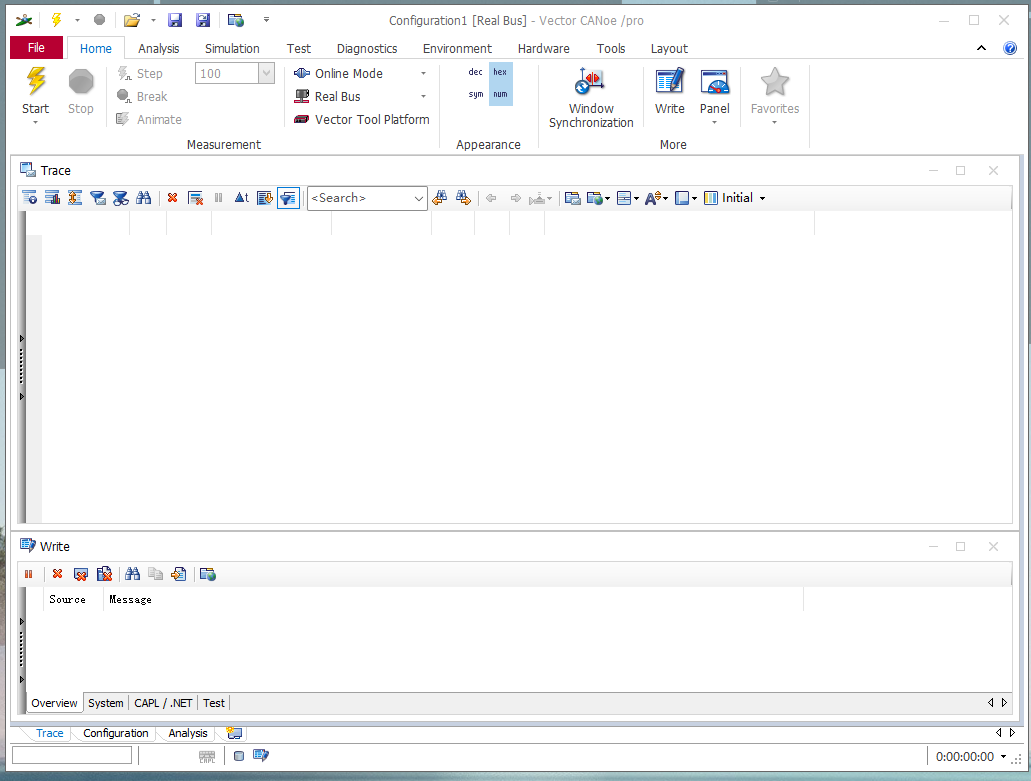The image size is (1031, 781).
Task: Collapse the ribbon with the up chevron
Action: pyautogui.click(x=981, y=48)
